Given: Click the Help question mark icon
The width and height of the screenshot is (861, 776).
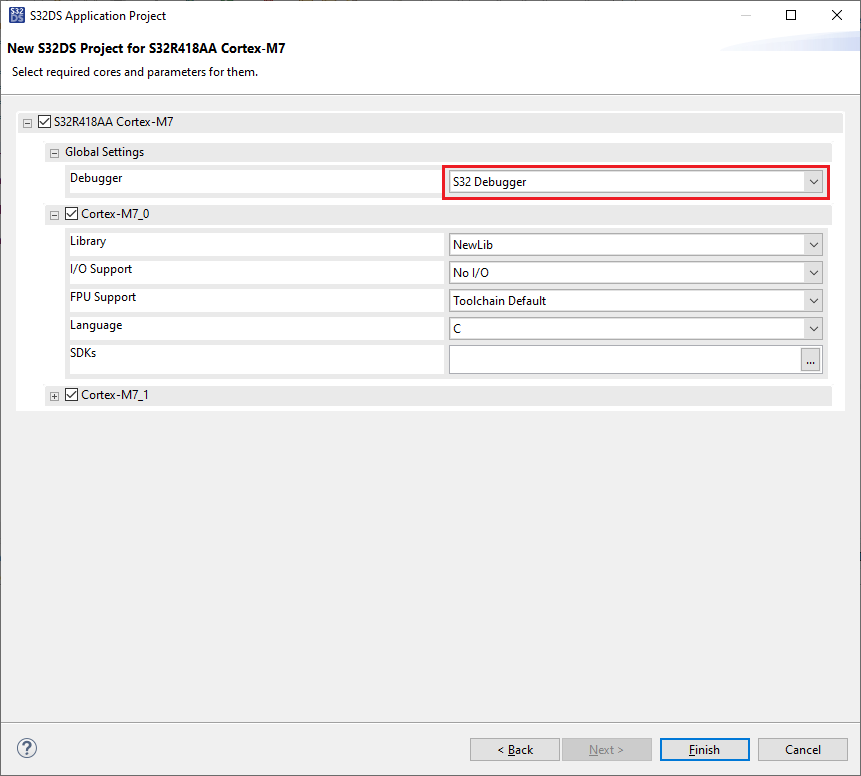Looking at the screenshot, I should [x=26, y=748].
